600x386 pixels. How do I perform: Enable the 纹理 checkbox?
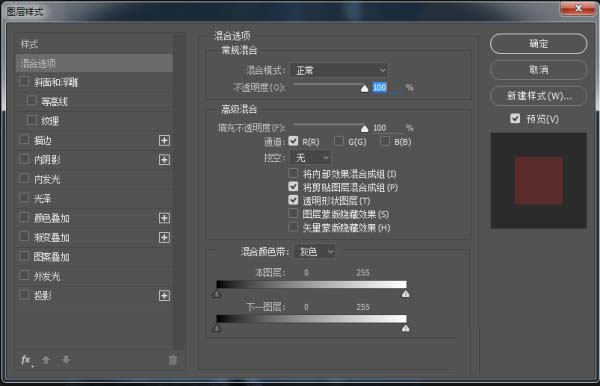click(x=32, y=121)
